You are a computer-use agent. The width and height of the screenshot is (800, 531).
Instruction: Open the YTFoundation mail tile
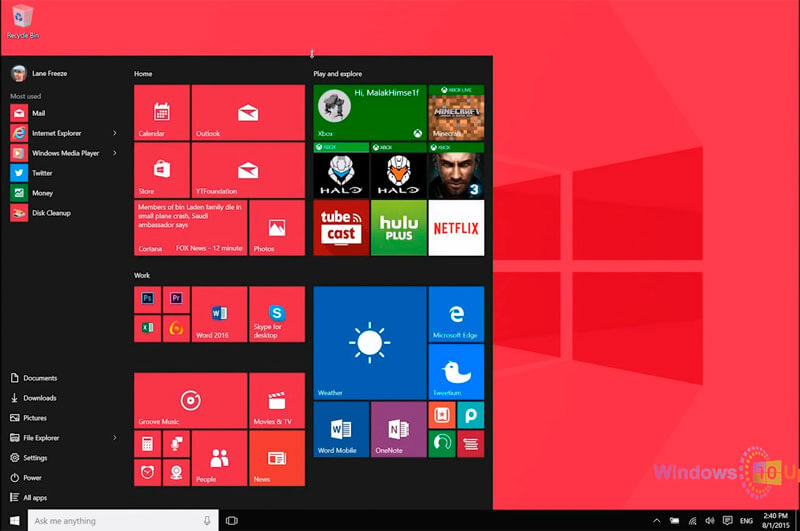coord(248,170)
